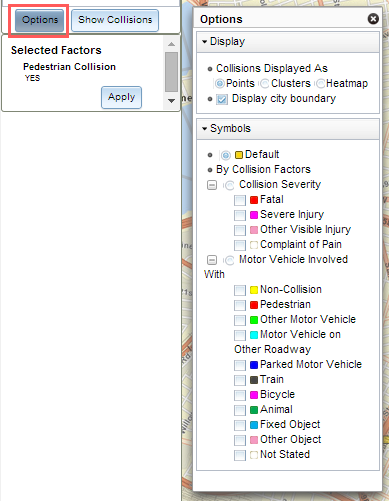Toggle Display city boundary checkbox
The width and height of the screenshot is (389, 501).
pos(222,99)
